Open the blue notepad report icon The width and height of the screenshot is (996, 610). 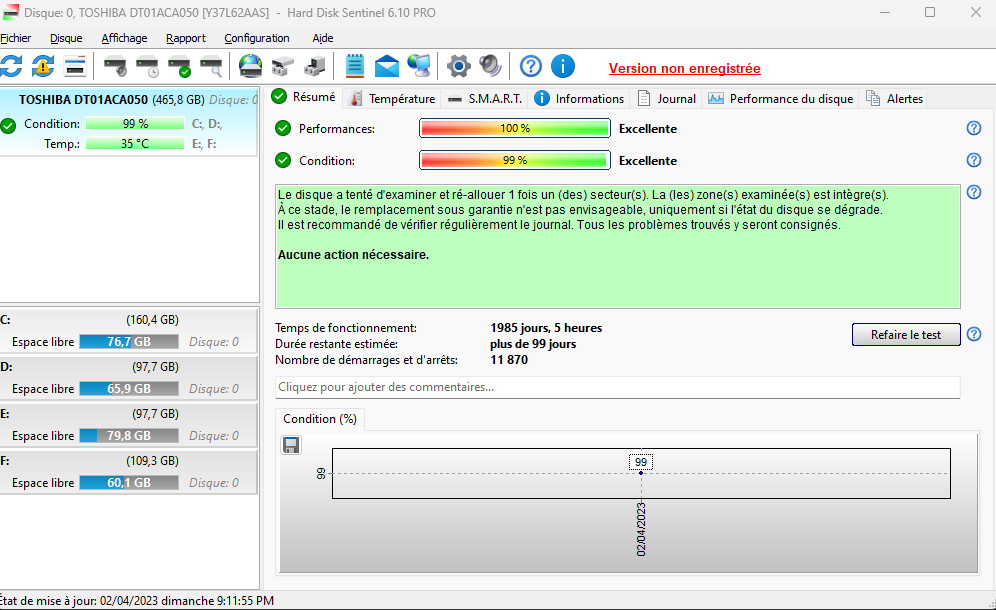point(354,66)
